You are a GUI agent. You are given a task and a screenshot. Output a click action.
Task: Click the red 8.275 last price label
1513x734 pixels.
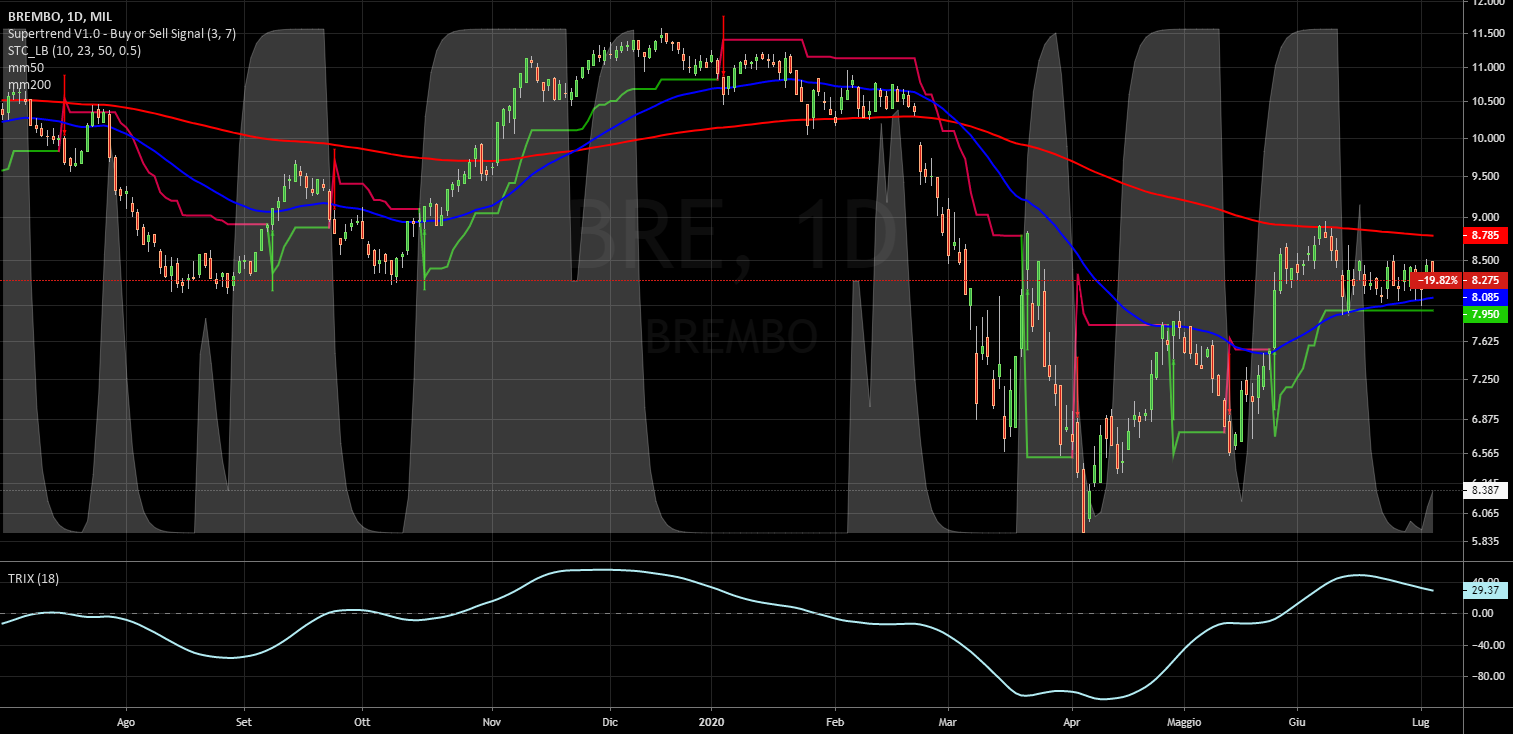coord(1483,281)
